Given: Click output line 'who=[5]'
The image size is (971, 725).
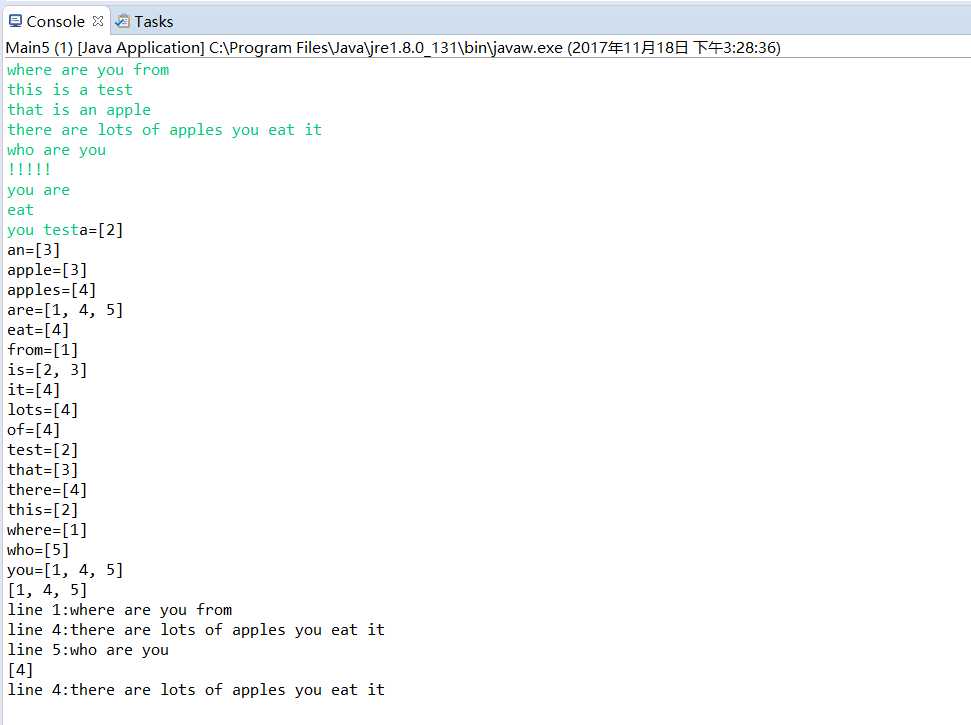Looking at the screenshot, I should point(38,550).
